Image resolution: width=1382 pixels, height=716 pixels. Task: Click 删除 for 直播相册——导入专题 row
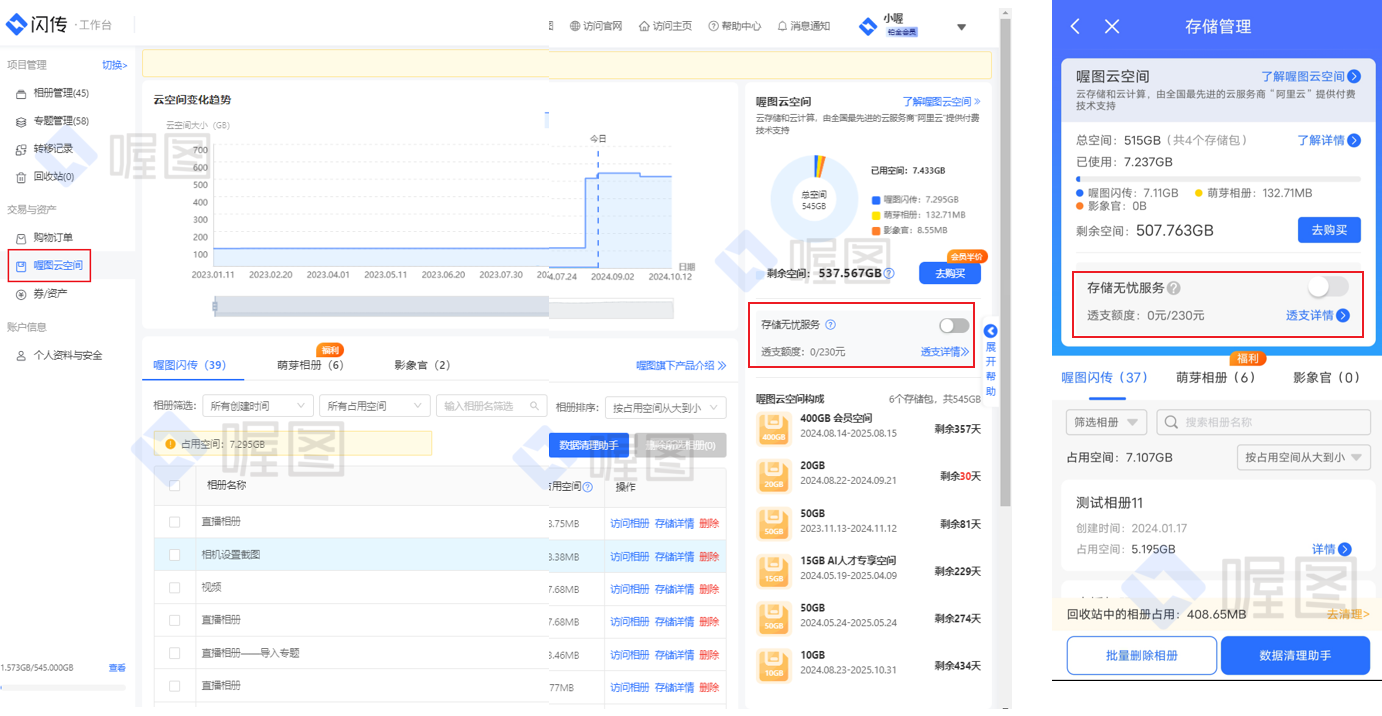point(709,655)
